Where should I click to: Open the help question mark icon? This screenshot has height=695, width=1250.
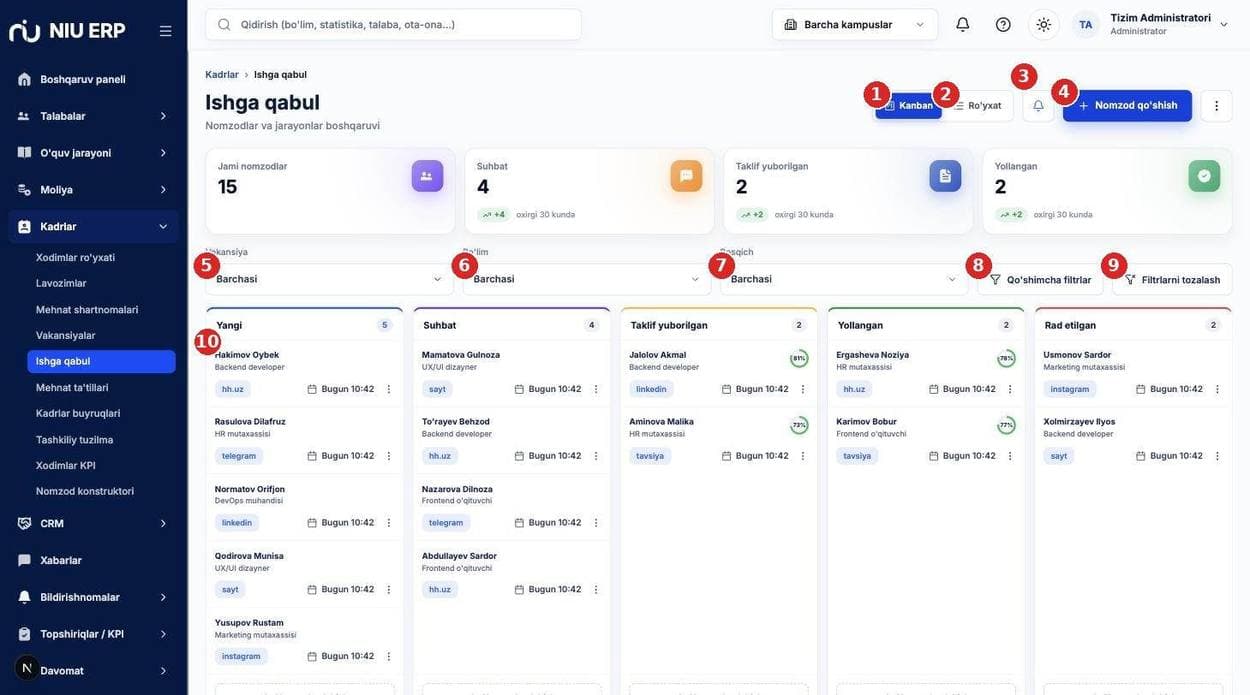pyautogui.click(x=1003, y=24)
